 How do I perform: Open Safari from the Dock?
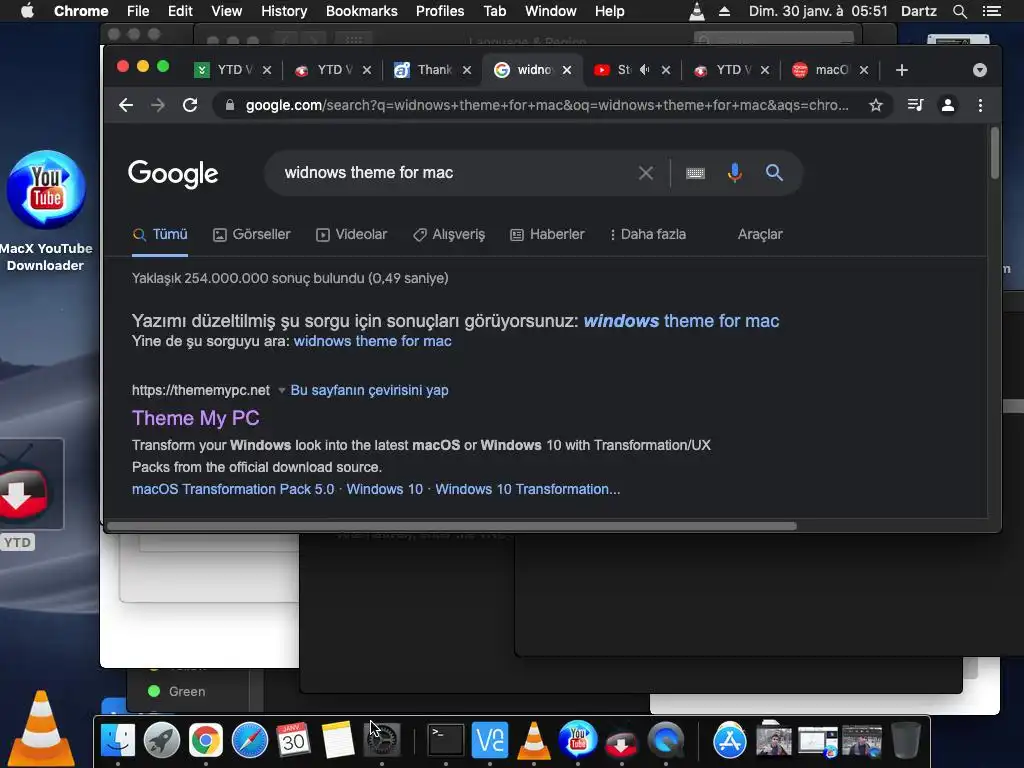(x=249, y=741)
